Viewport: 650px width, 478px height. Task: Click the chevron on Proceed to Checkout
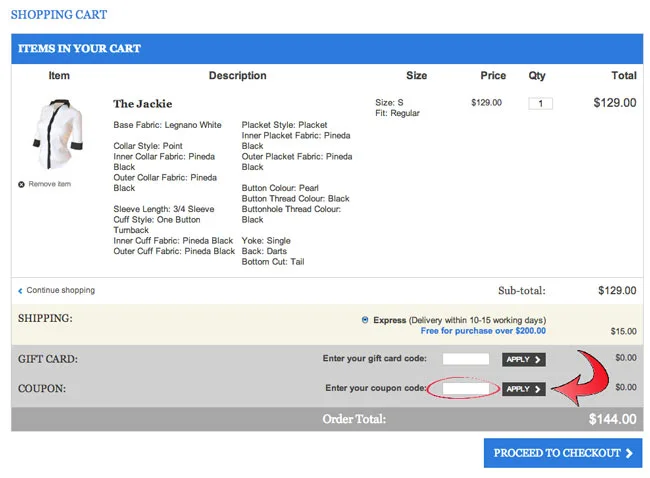tap(629, 453)
